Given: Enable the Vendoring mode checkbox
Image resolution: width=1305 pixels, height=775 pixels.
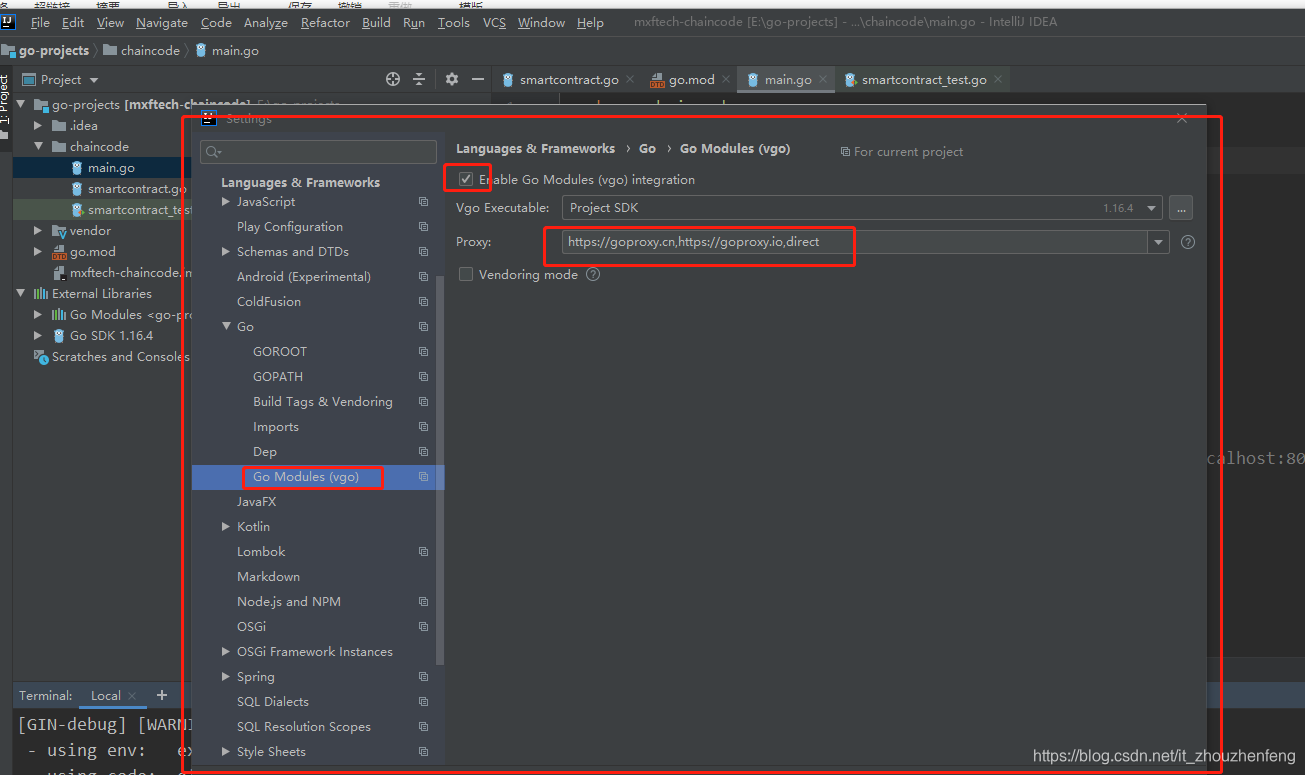Looking at the screenshot, I should (x=466, y=274).
